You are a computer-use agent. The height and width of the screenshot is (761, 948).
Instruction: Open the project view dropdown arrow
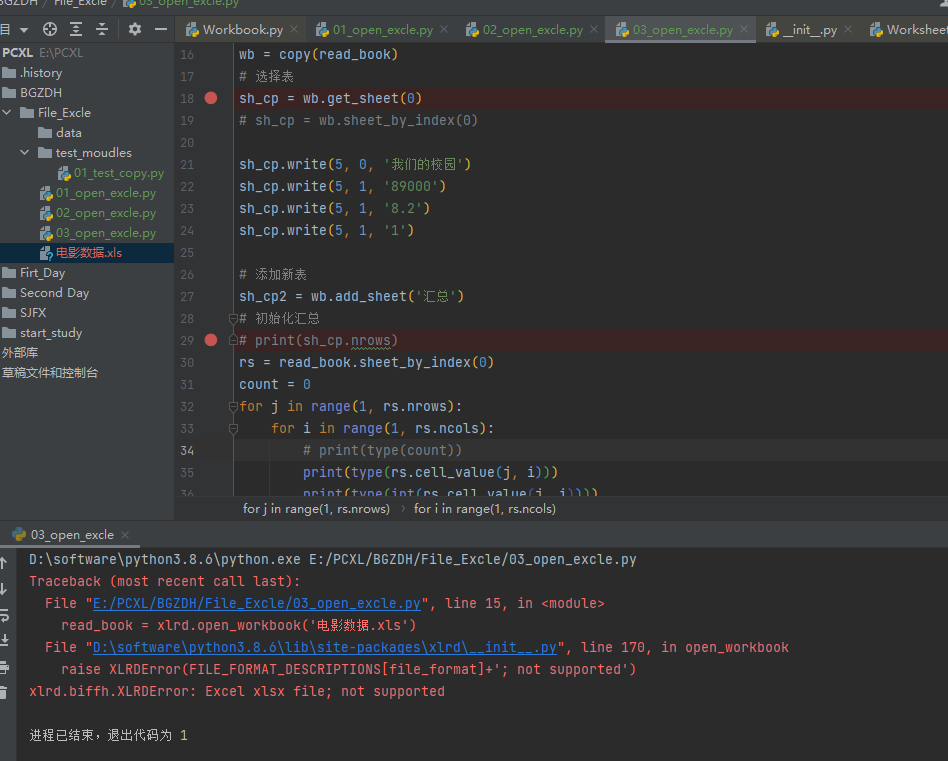coord(24,30)
